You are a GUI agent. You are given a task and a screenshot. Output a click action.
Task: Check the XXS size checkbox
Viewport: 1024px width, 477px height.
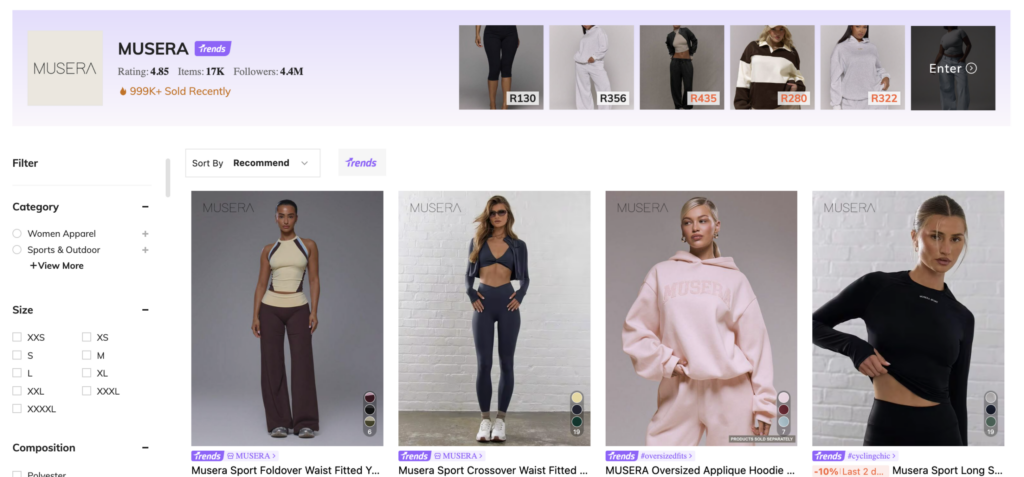click(17, 337)
